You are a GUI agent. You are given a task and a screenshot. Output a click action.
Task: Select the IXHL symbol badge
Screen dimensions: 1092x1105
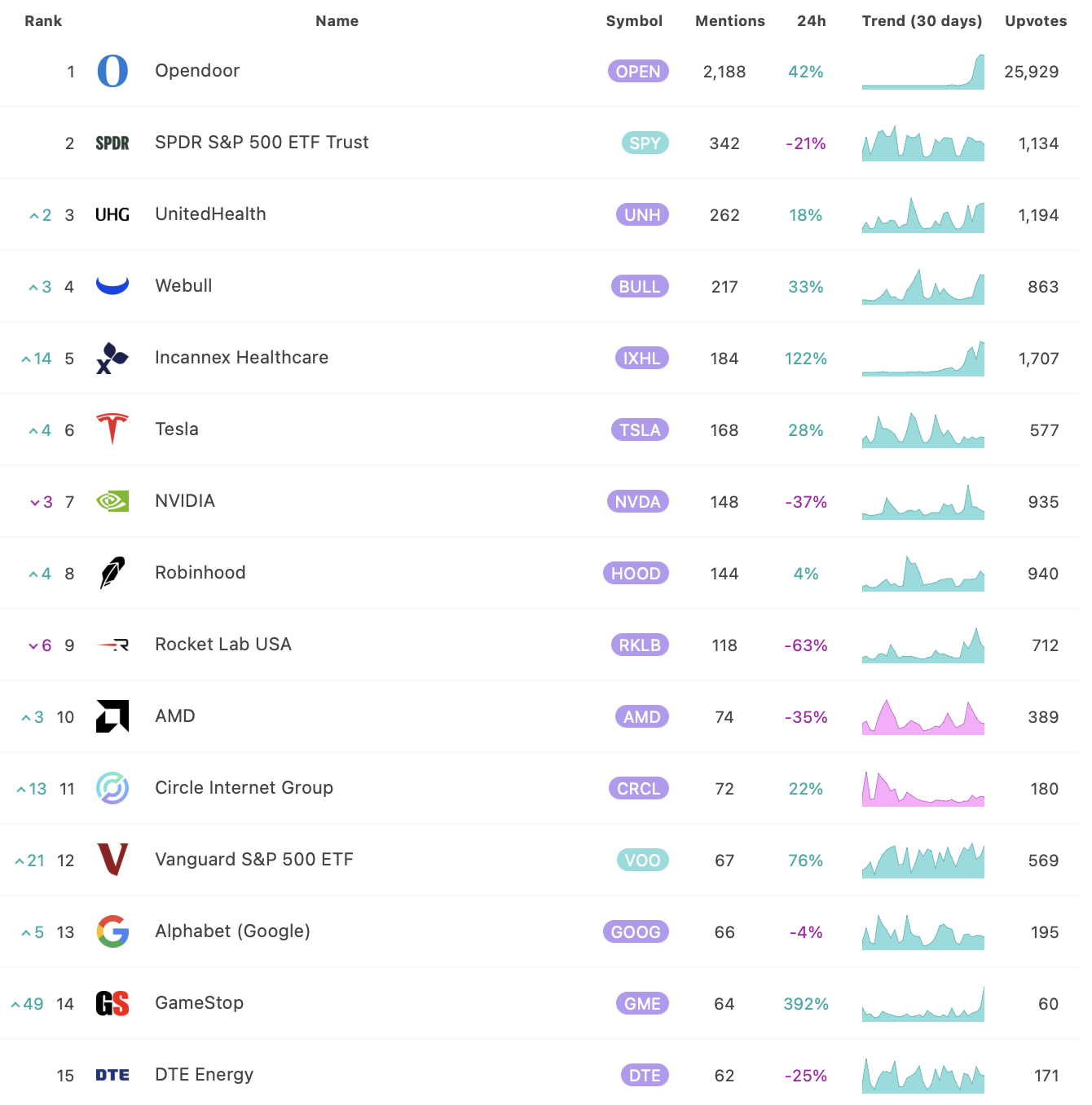pos(641,359)
